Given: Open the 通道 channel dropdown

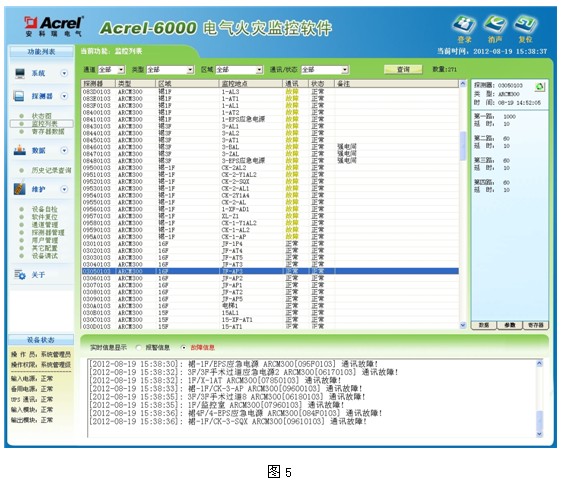Looking at the screenshot, I should pyautogui.click(x=111, y=69).
